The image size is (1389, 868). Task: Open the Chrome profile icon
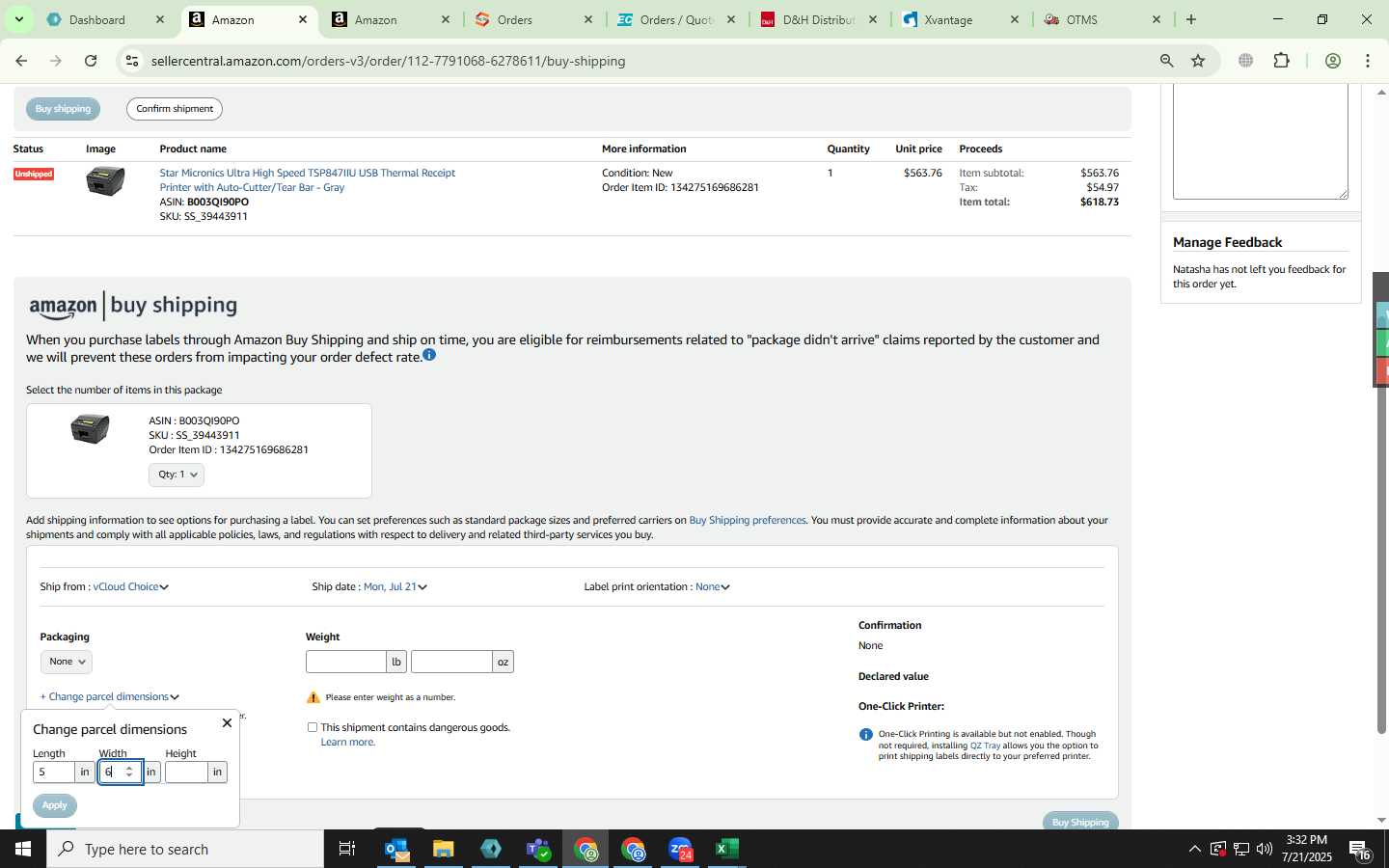[1333, 61]
